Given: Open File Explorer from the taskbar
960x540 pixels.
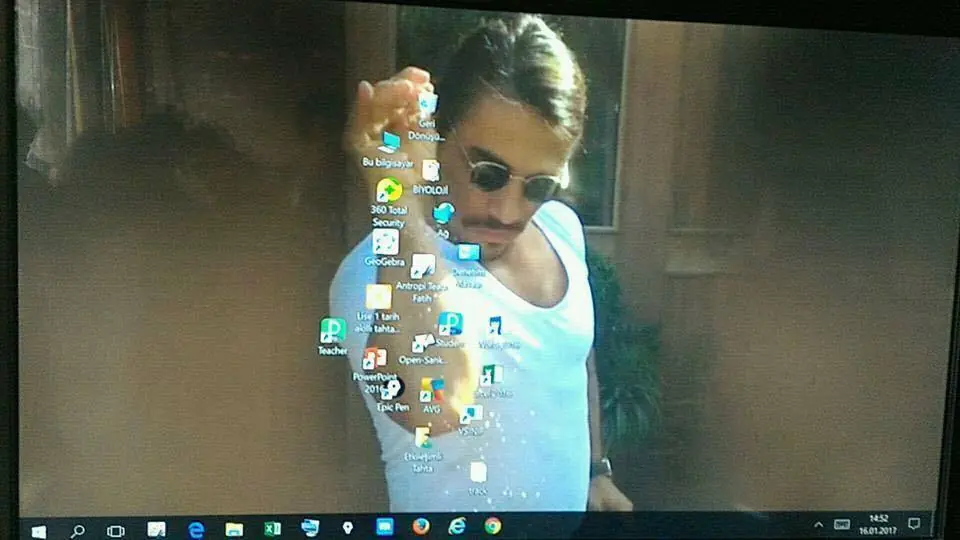Looking at the screenshot, I should [x=234, y=530].
